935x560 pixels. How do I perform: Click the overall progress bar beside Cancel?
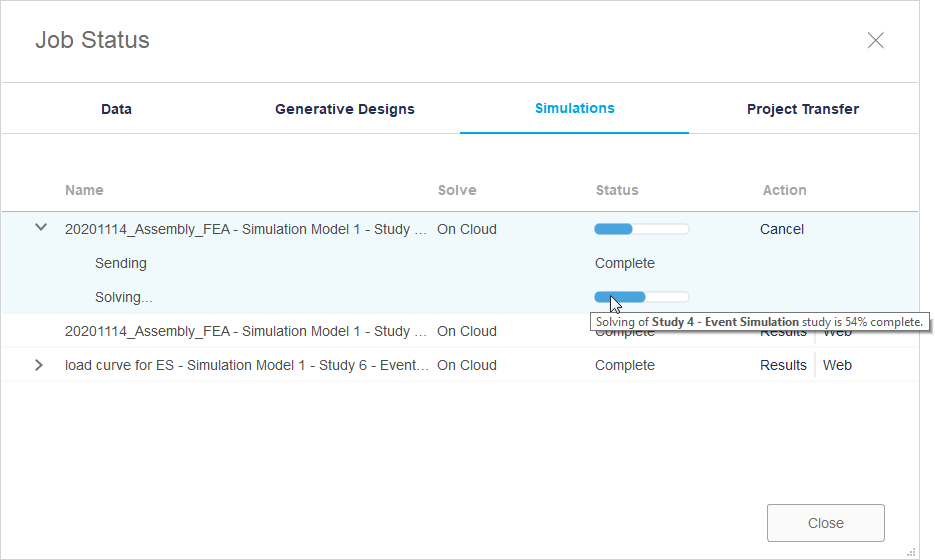point(641,229)
